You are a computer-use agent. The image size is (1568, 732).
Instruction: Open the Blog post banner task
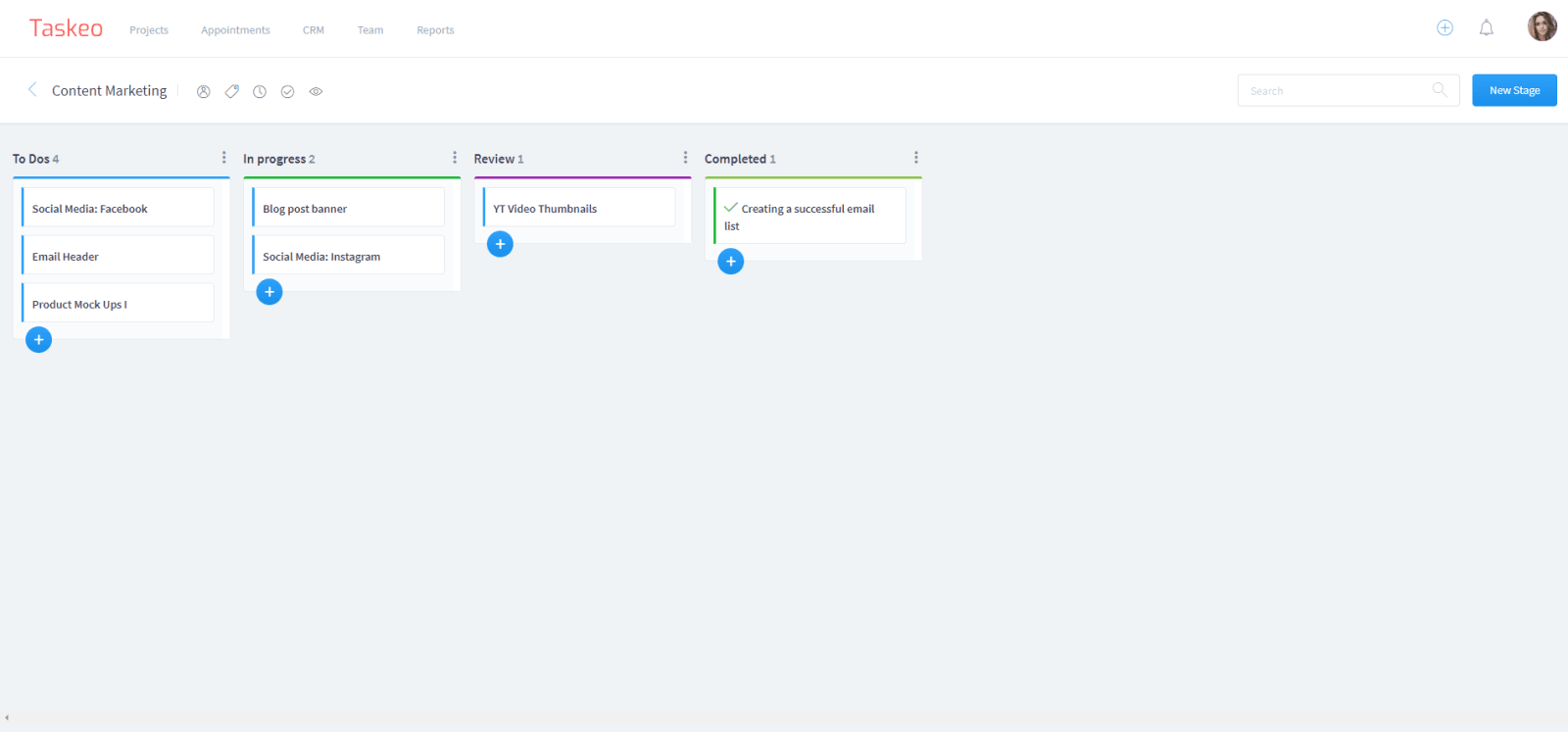point(348,208)
